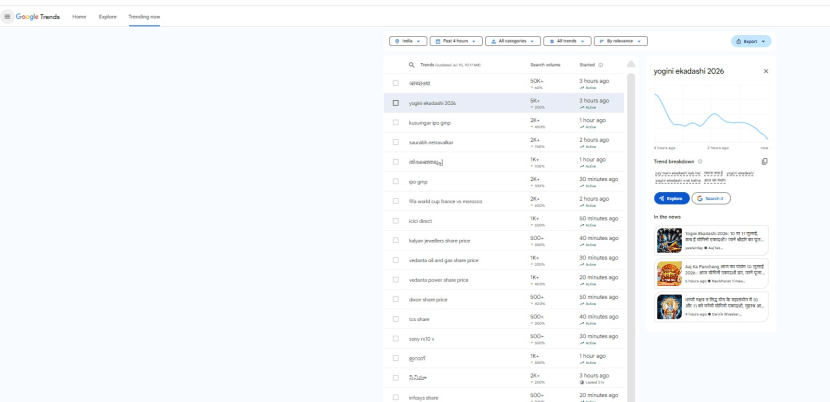Screen dimensions: 830x402
Task: Open the first Yogini Ekadashi 2026 news card
Action: pos(711,240)
